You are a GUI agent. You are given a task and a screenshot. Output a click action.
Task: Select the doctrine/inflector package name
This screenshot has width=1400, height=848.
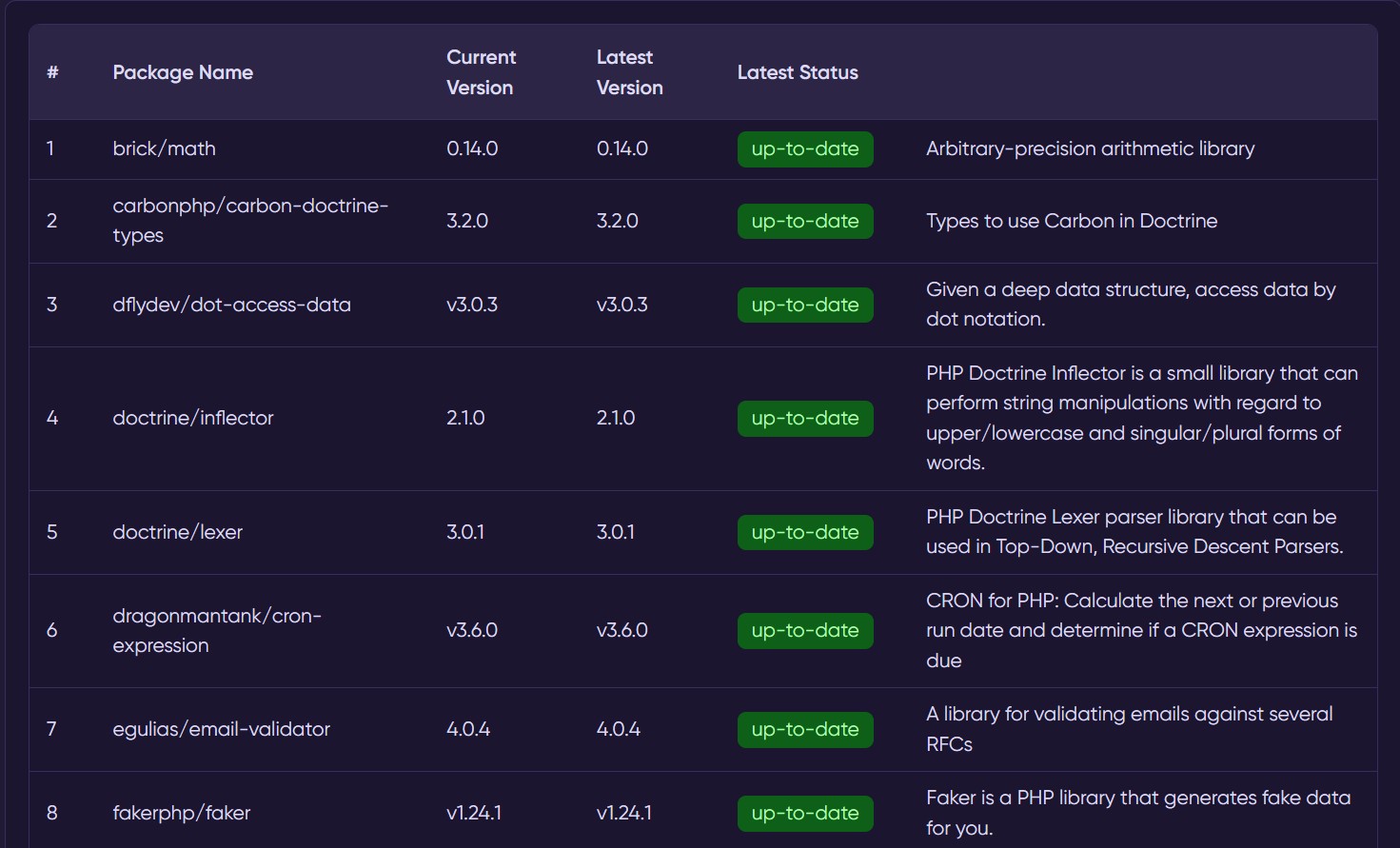pyautogui.click(x=192, y=419)
